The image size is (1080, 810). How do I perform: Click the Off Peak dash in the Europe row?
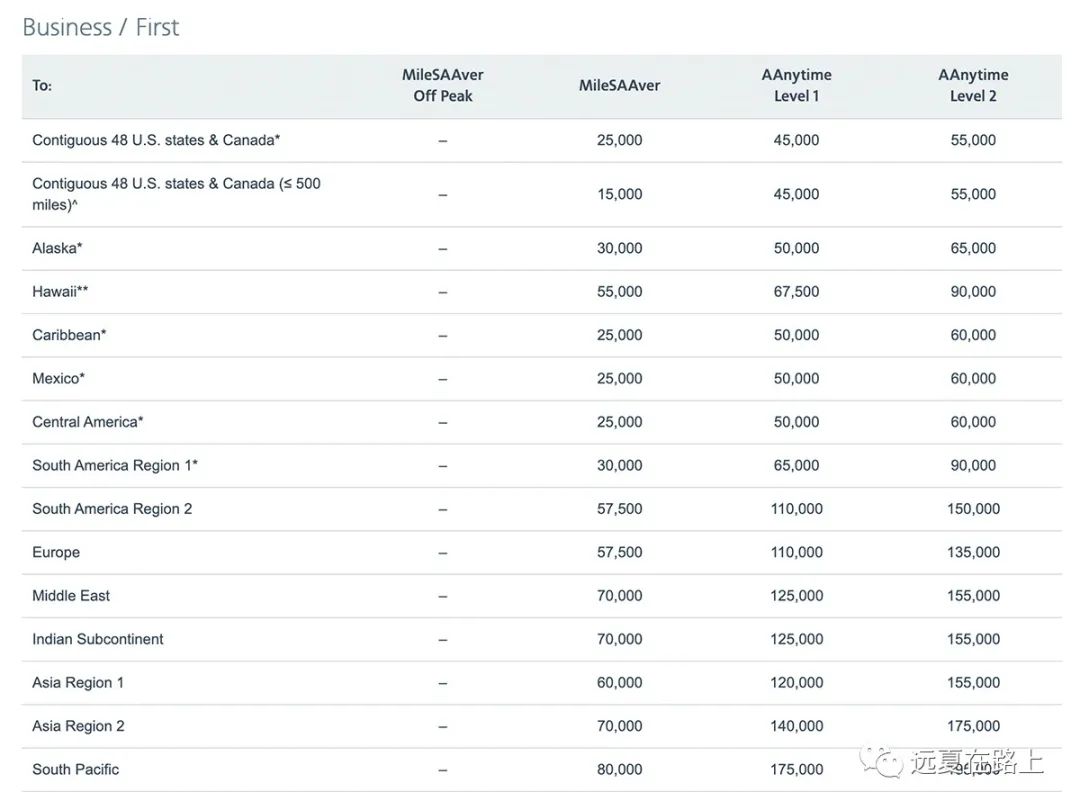click(x=443, y=552)
